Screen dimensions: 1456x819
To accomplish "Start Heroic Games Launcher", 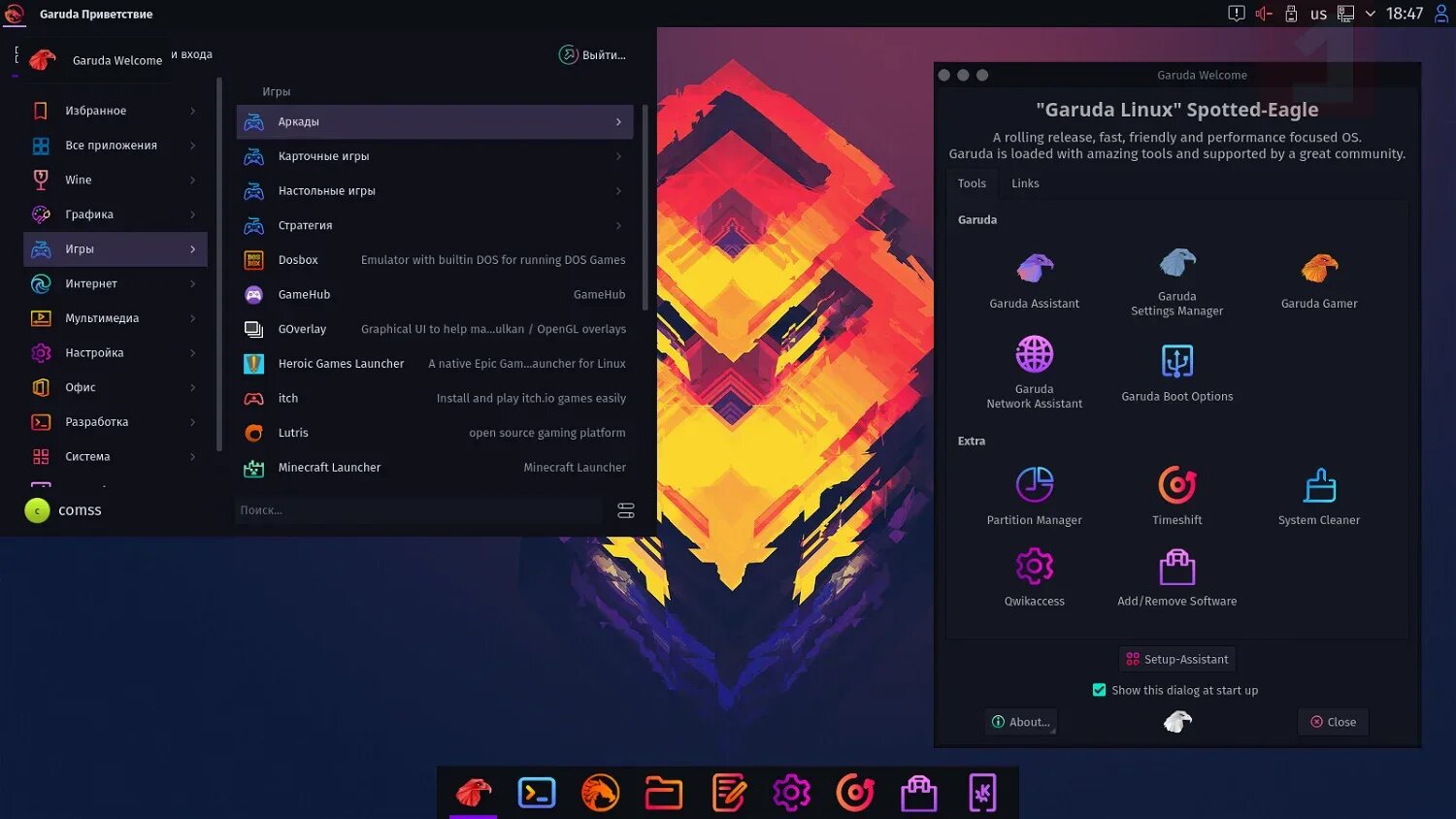I will (435, 364).
